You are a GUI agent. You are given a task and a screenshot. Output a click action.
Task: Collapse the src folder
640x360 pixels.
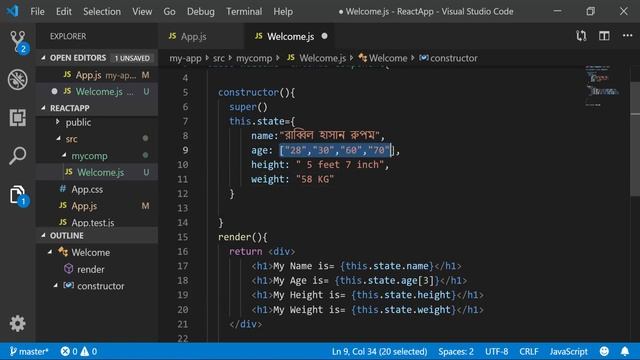pos(58,139)
